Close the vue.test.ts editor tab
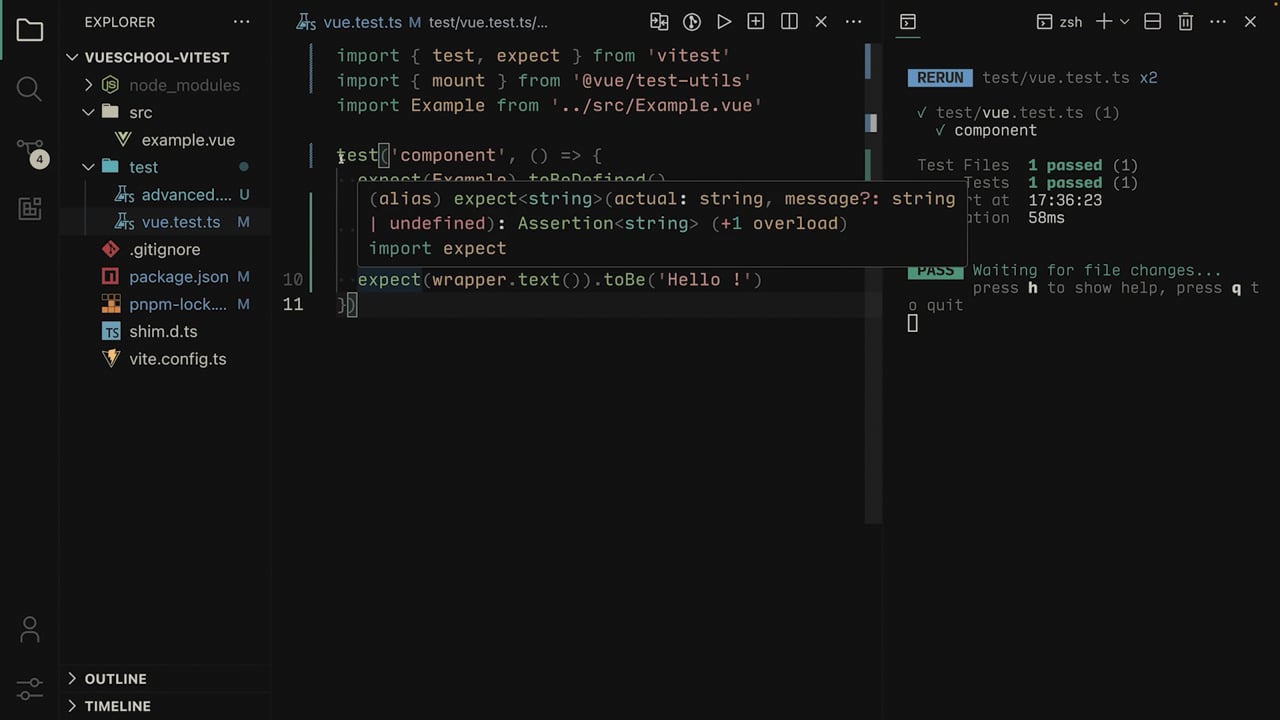The image size is (1280, 720). [821, 22]
